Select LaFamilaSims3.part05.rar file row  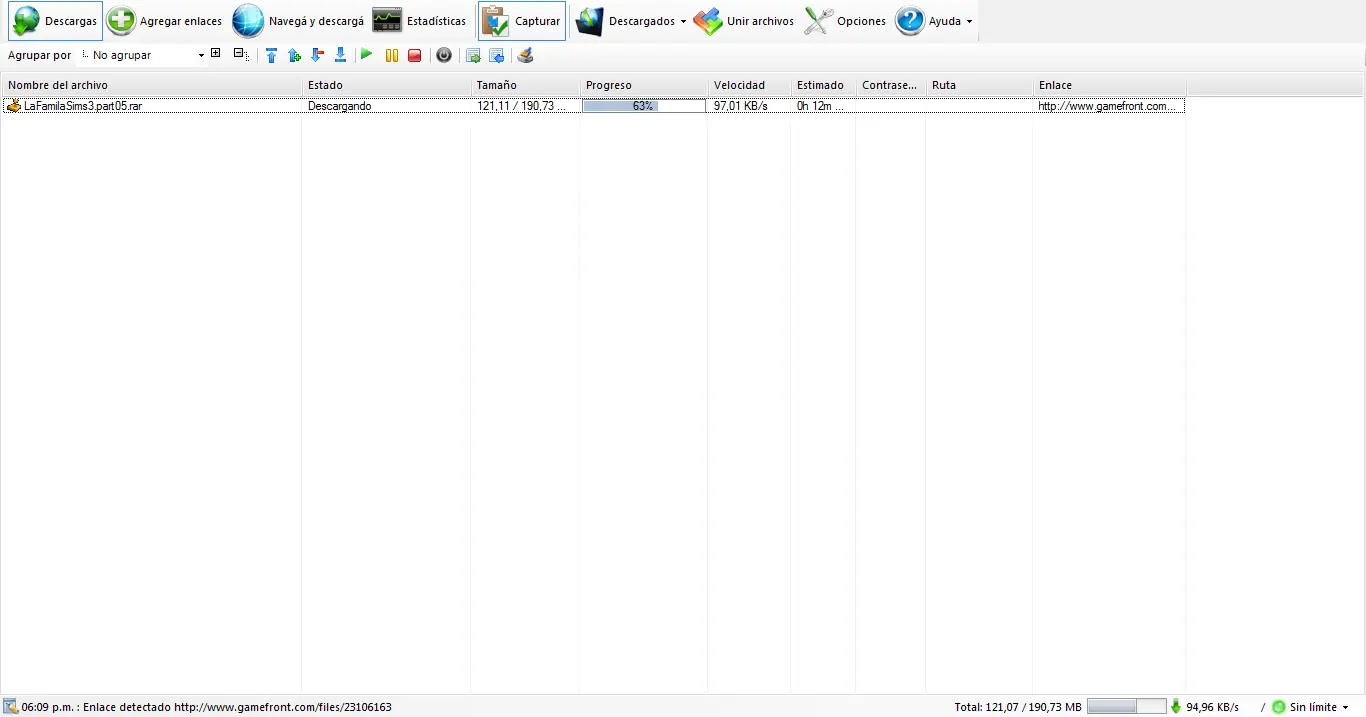pos(594,105)
